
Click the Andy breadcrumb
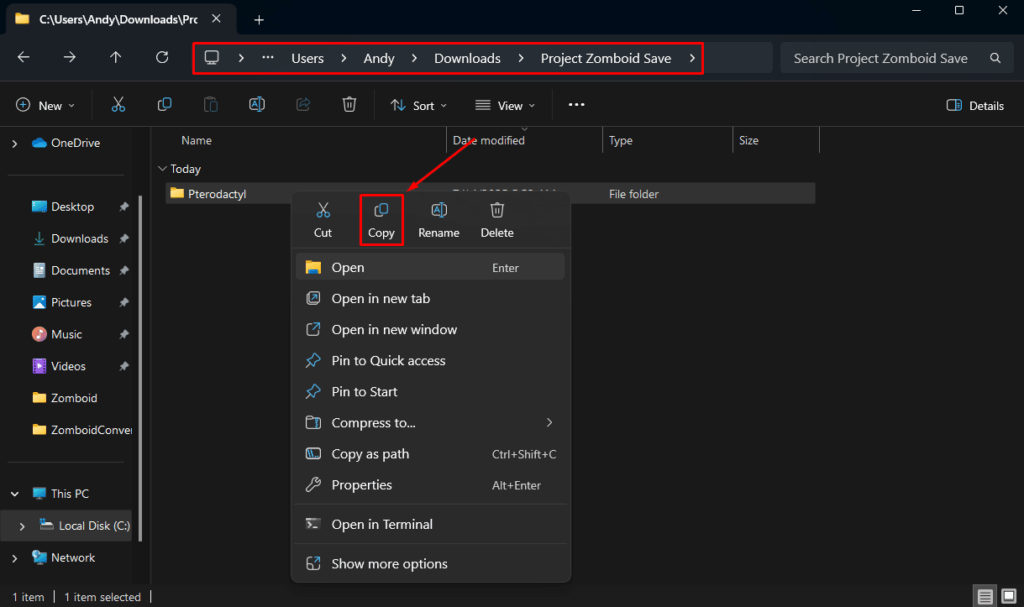[379, 58]
